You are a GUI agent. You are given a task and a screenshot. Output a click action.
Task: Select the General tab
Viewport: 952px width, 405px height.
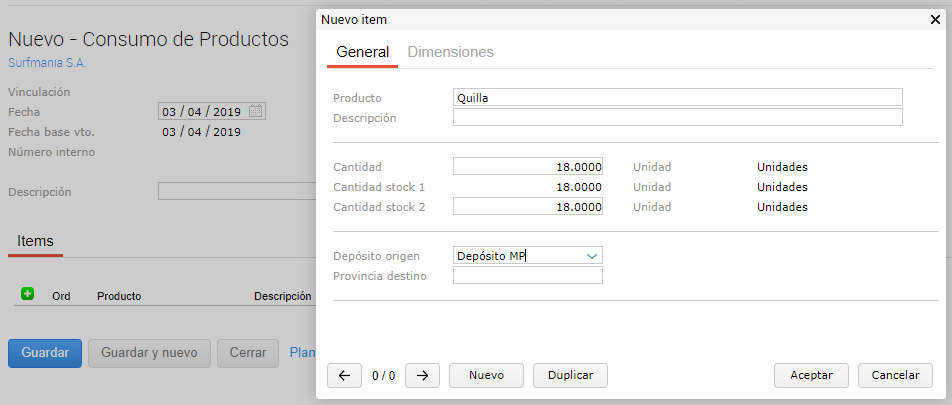point(362,52)
